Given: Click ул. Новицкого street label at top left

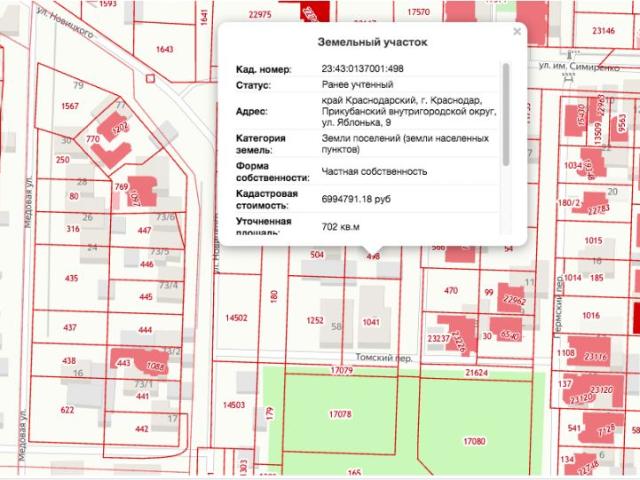Looking at the screenshot, I should tap(65, 23).
